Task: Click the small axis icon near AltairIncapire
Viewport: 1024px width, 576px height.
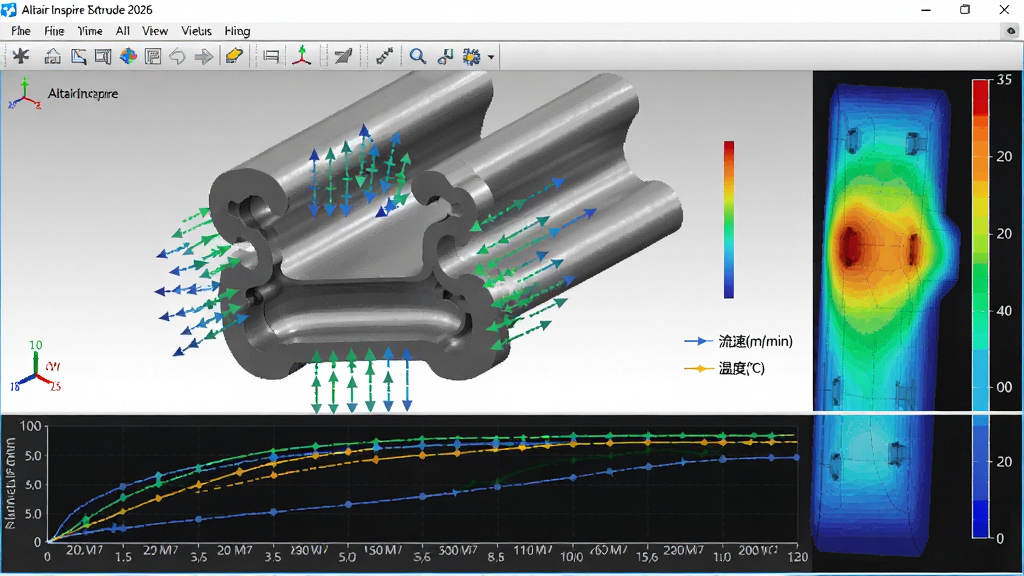Action: click(25, 93)
